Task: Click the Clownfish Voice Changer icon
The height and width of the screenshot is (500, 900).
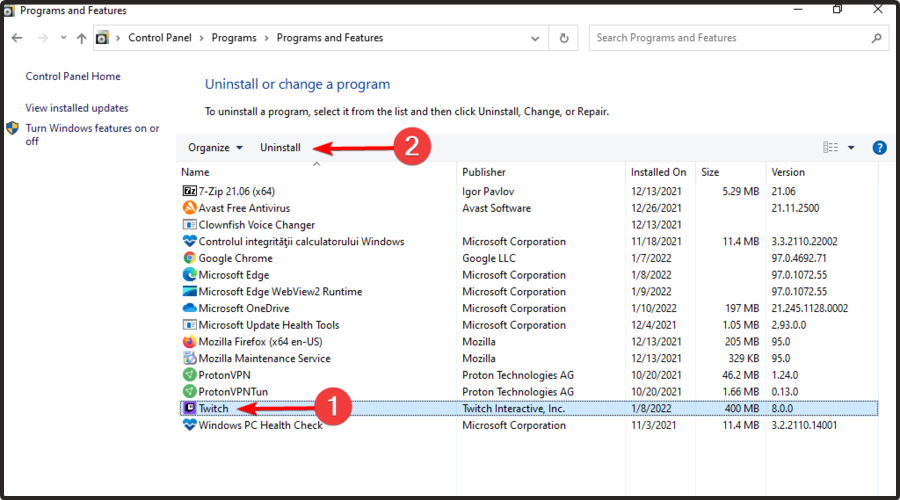Action: (189, 224)
